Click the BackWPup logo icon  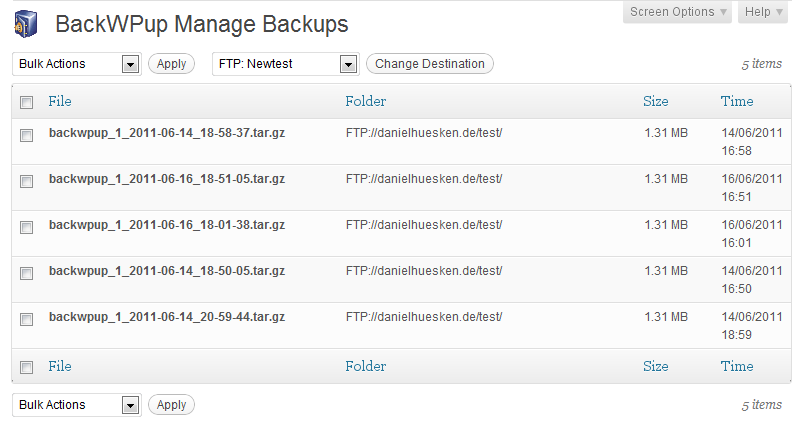(27, 23)
